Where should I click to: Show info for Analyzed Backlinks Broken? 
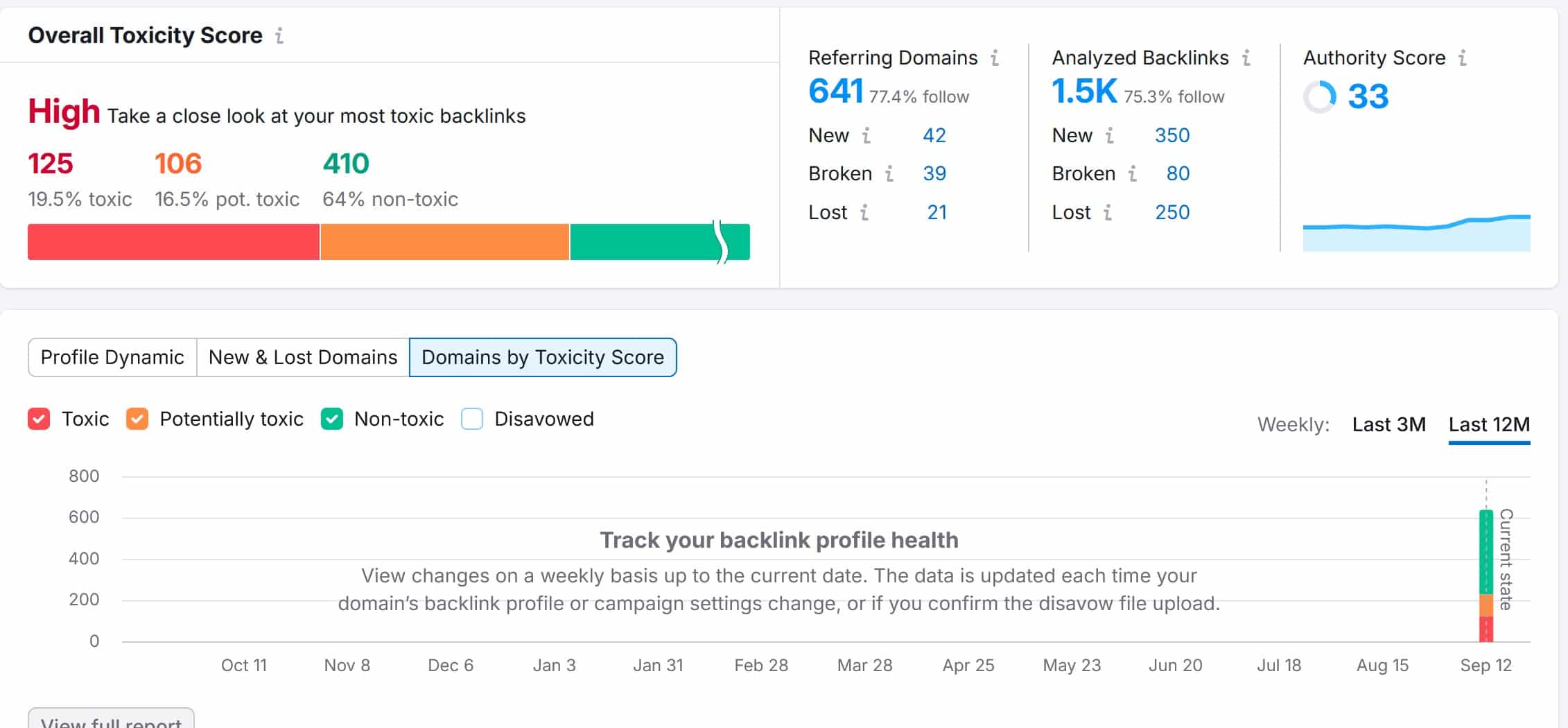[x=1133, y=173]
